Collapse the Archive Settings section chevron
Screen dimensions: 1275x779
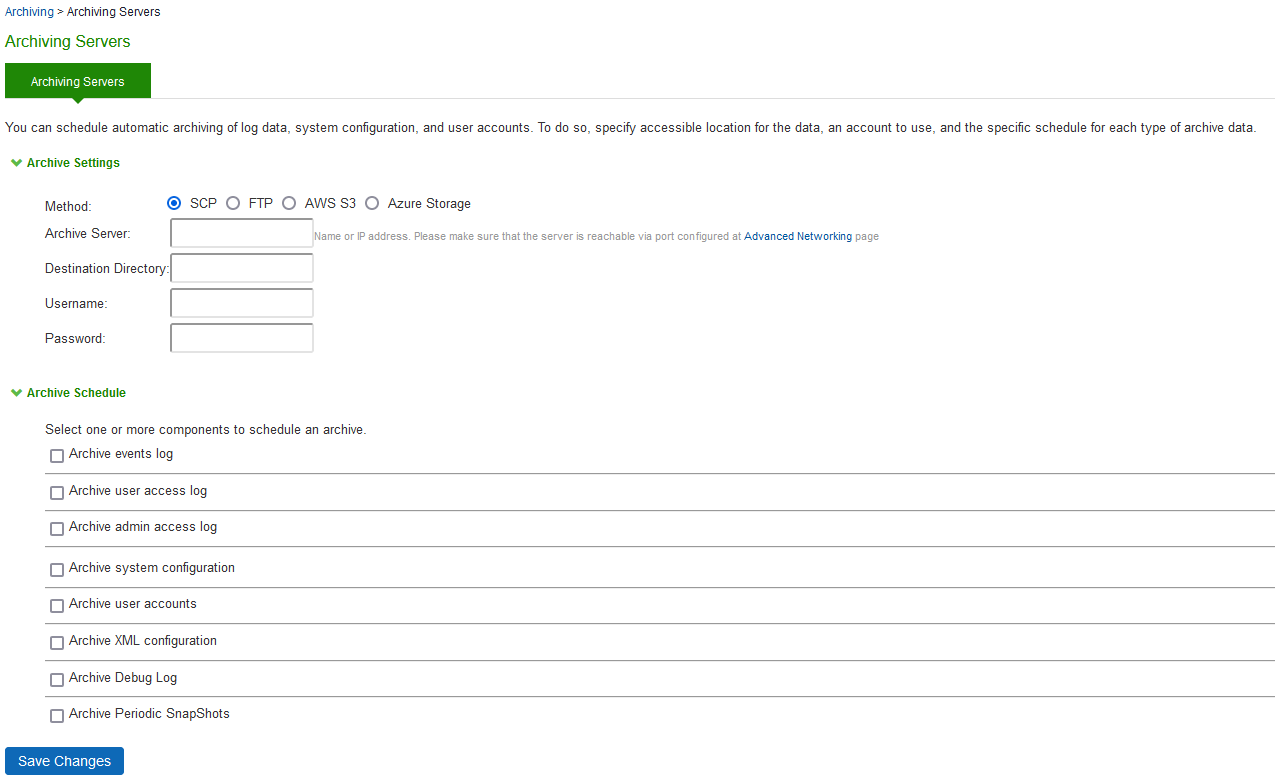[x=16, y=162]
